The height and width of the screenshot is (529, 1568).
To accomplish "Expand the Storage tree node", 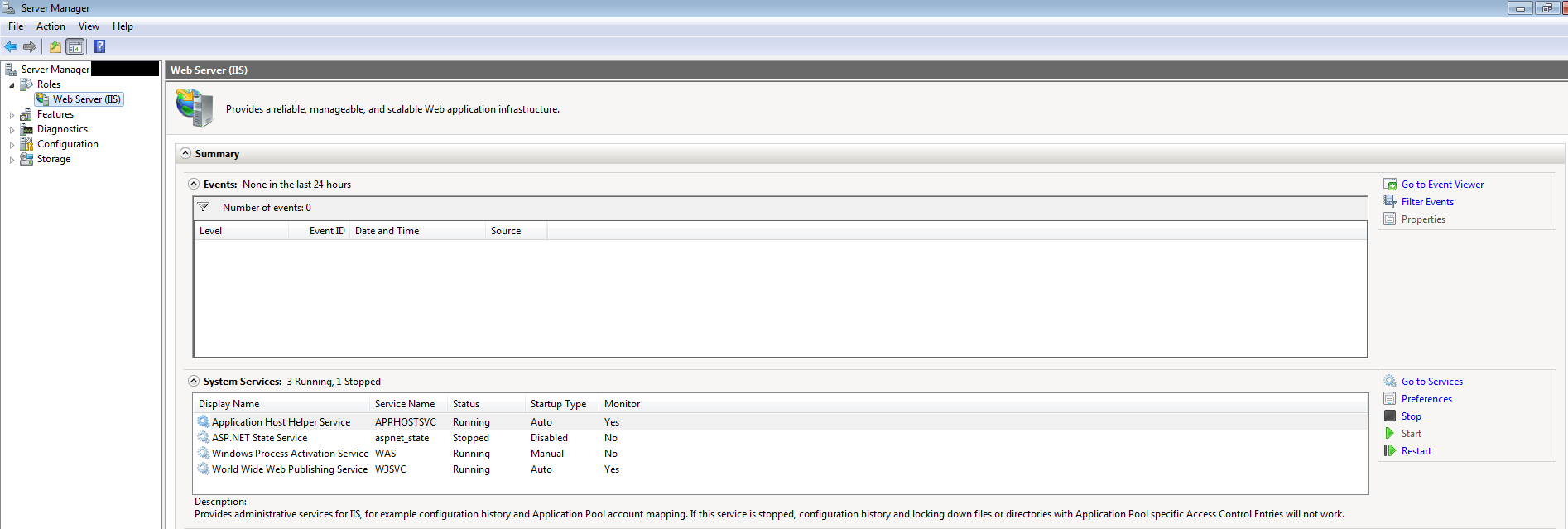I will coord(12,160).
